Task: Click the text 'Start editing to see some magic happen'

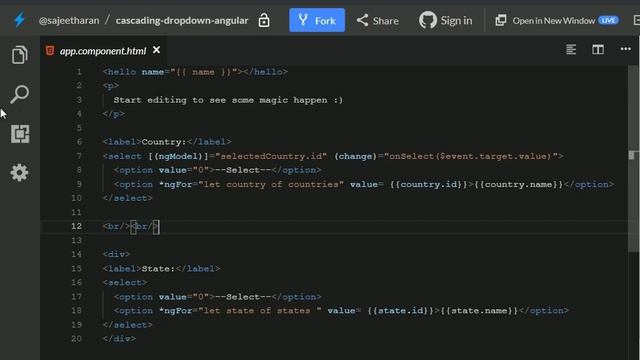Action: click(x=220, y=100)
